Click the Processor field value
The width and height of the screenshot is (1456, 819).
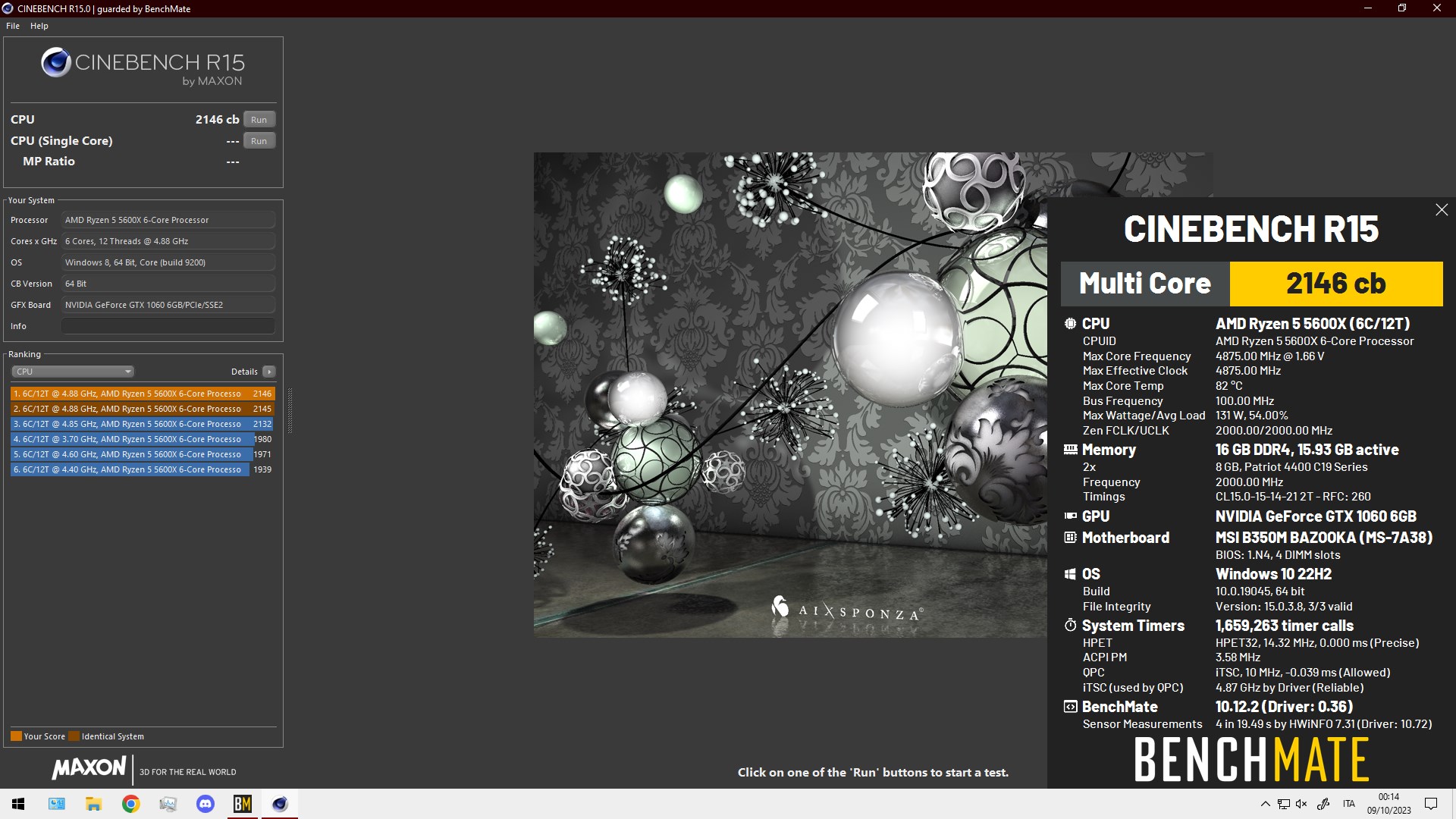tap(168, 220)
